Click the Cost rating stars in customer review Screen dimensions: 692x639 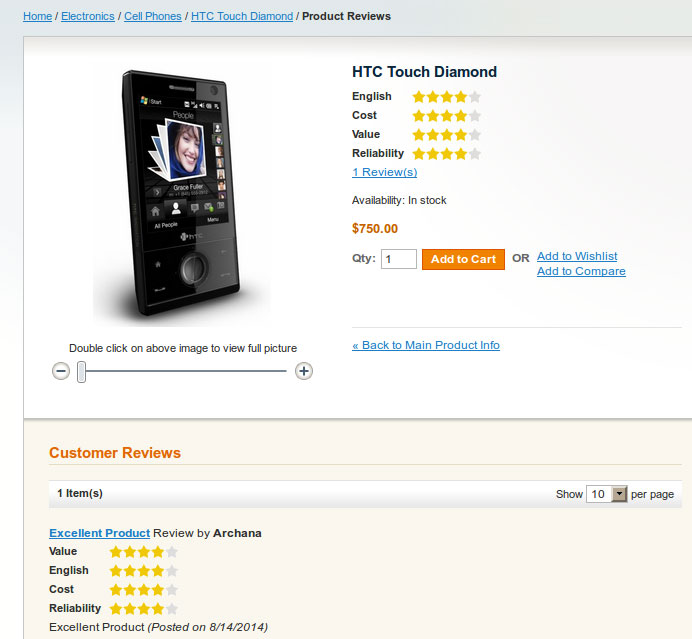coord(143,590)
